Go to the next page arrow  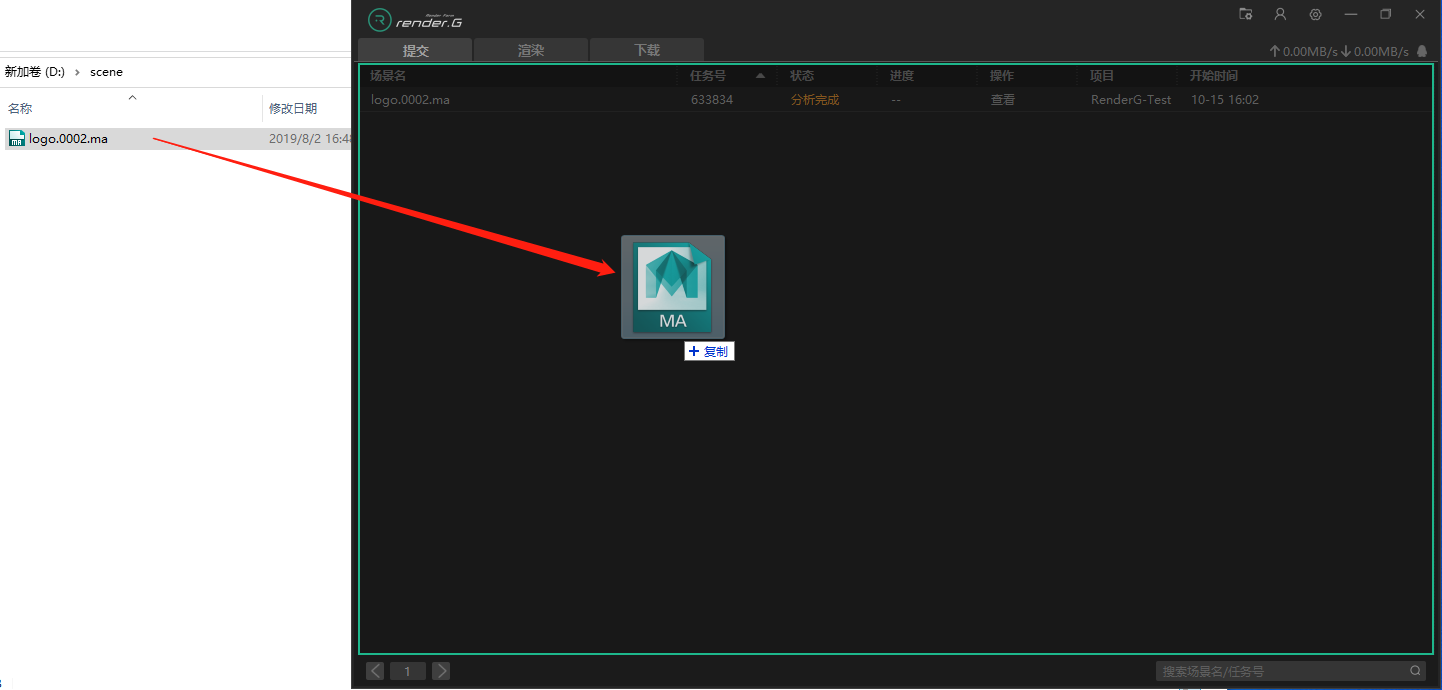point(441,671)
